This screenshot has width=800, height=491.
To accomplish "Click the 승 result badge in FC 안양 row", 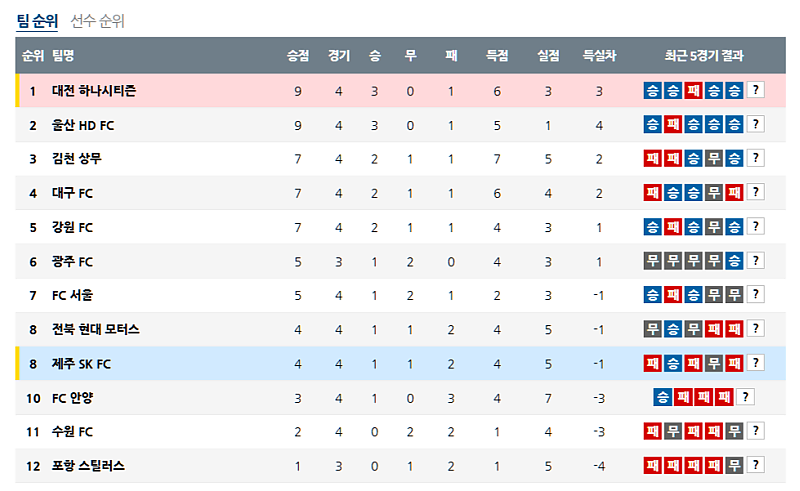I will (663, 397).
